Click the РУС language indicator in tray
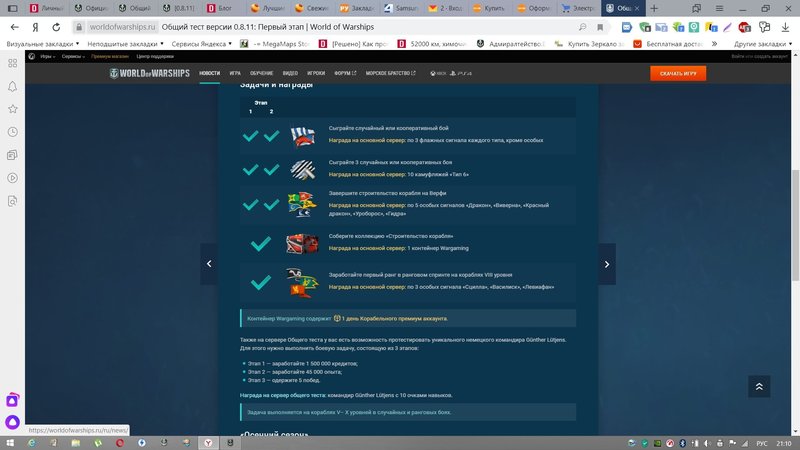This screenshot has width=800, height=450. 762,443
